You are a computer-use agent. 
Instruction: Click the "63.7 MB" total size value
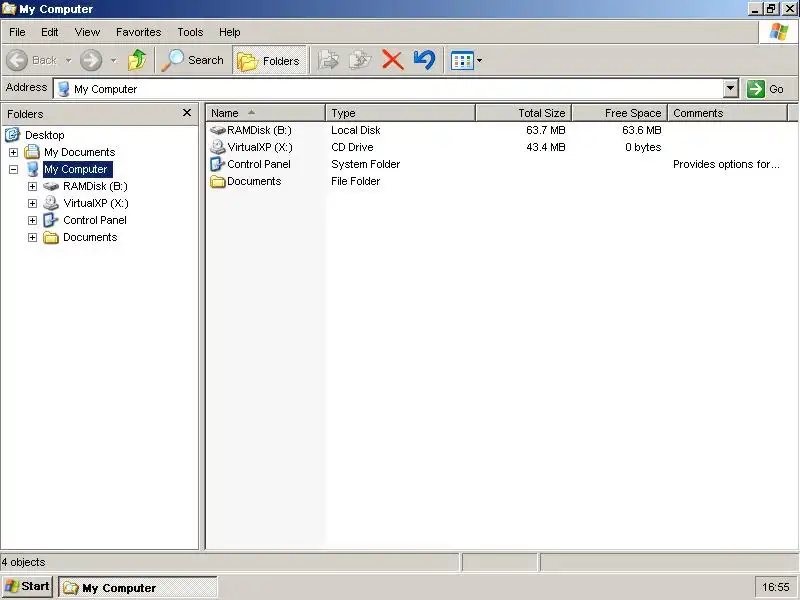tap(545, 130)
